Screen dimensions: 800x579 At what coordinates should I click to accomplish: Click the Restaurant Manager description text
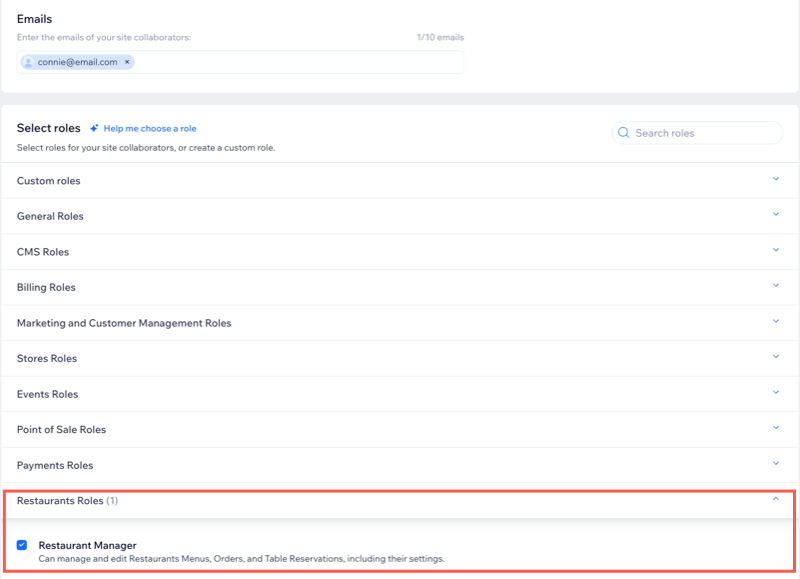241,559
